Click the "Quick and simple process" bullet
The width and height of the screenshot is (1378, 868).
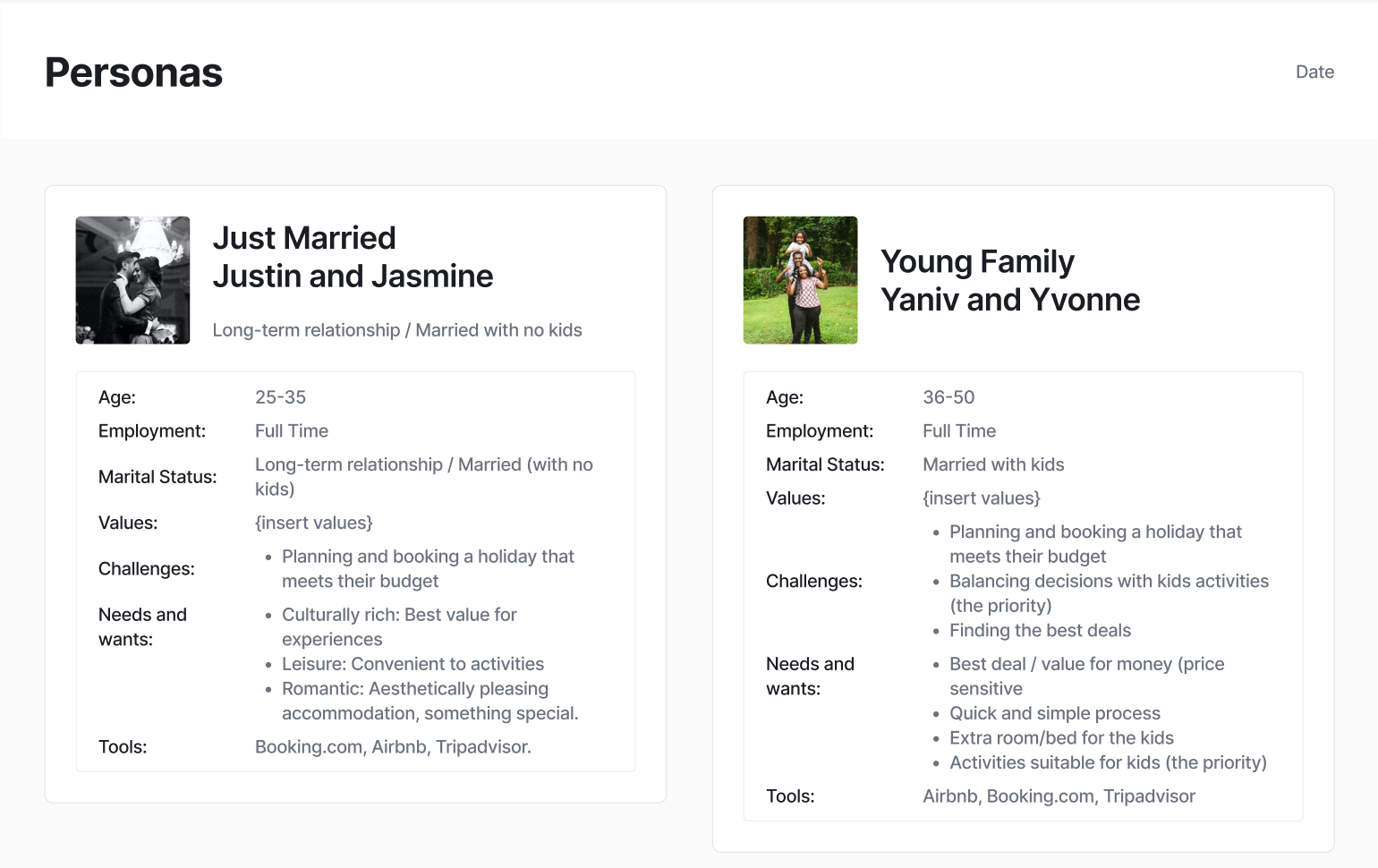click(x=1054, y=713)
